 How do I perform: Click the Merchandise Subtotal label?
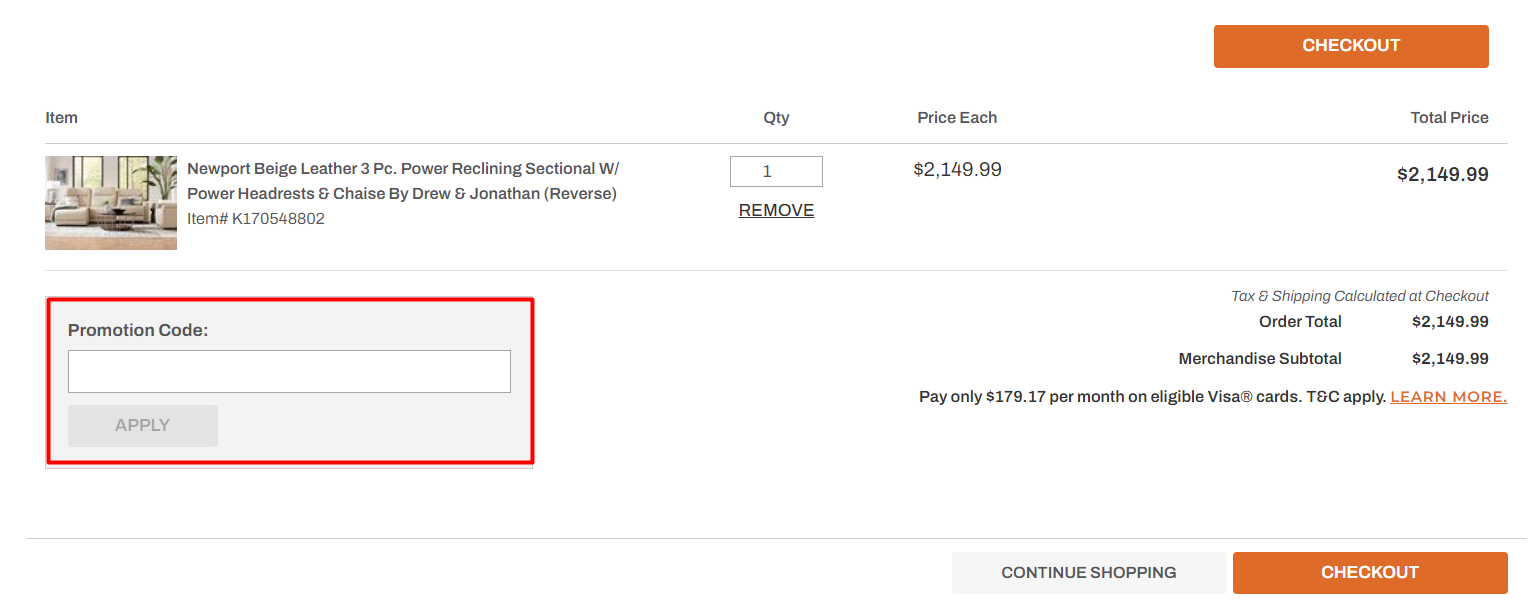1260,358
